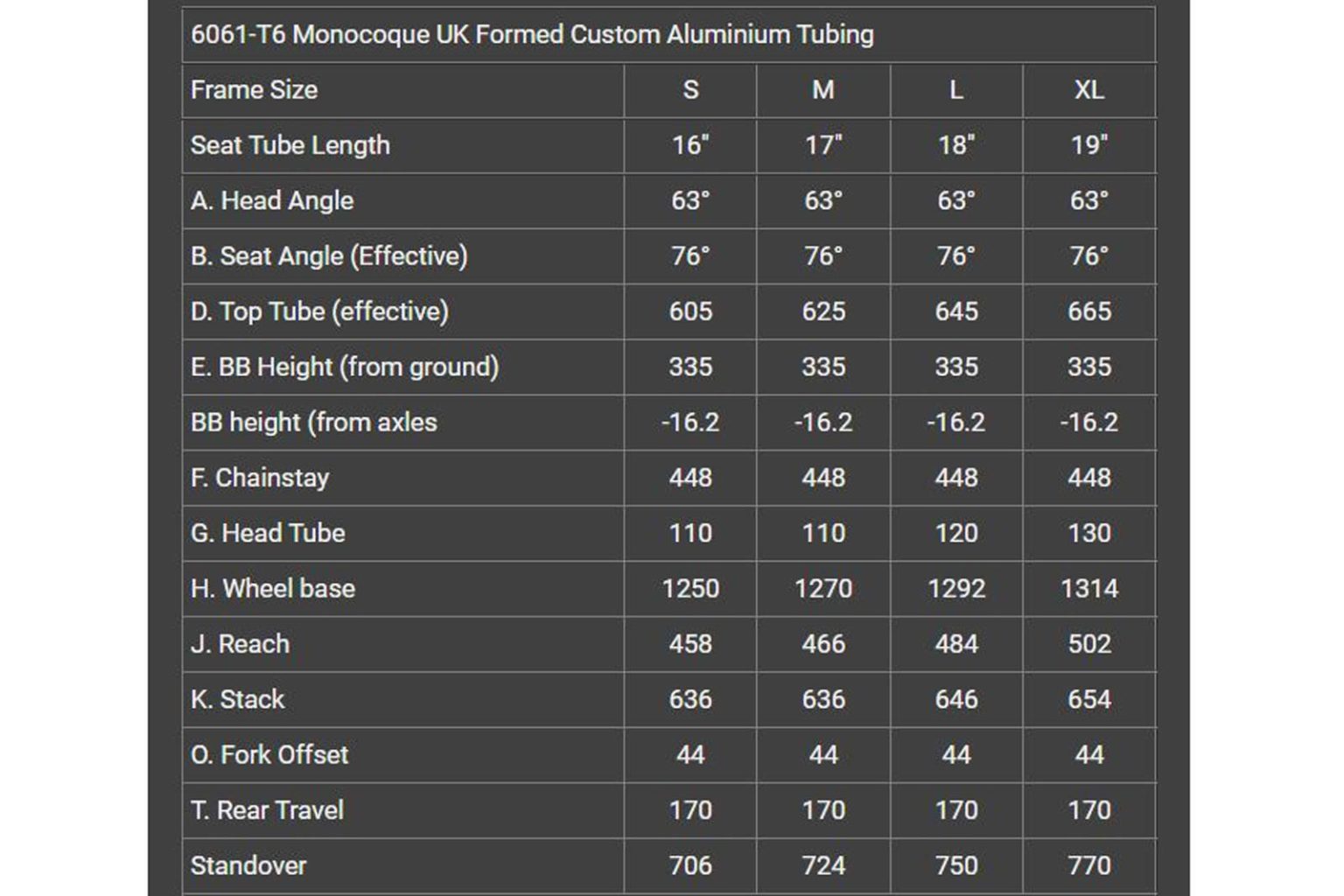
Task: Click the XL frame size column header
Action: point(1088,90)
